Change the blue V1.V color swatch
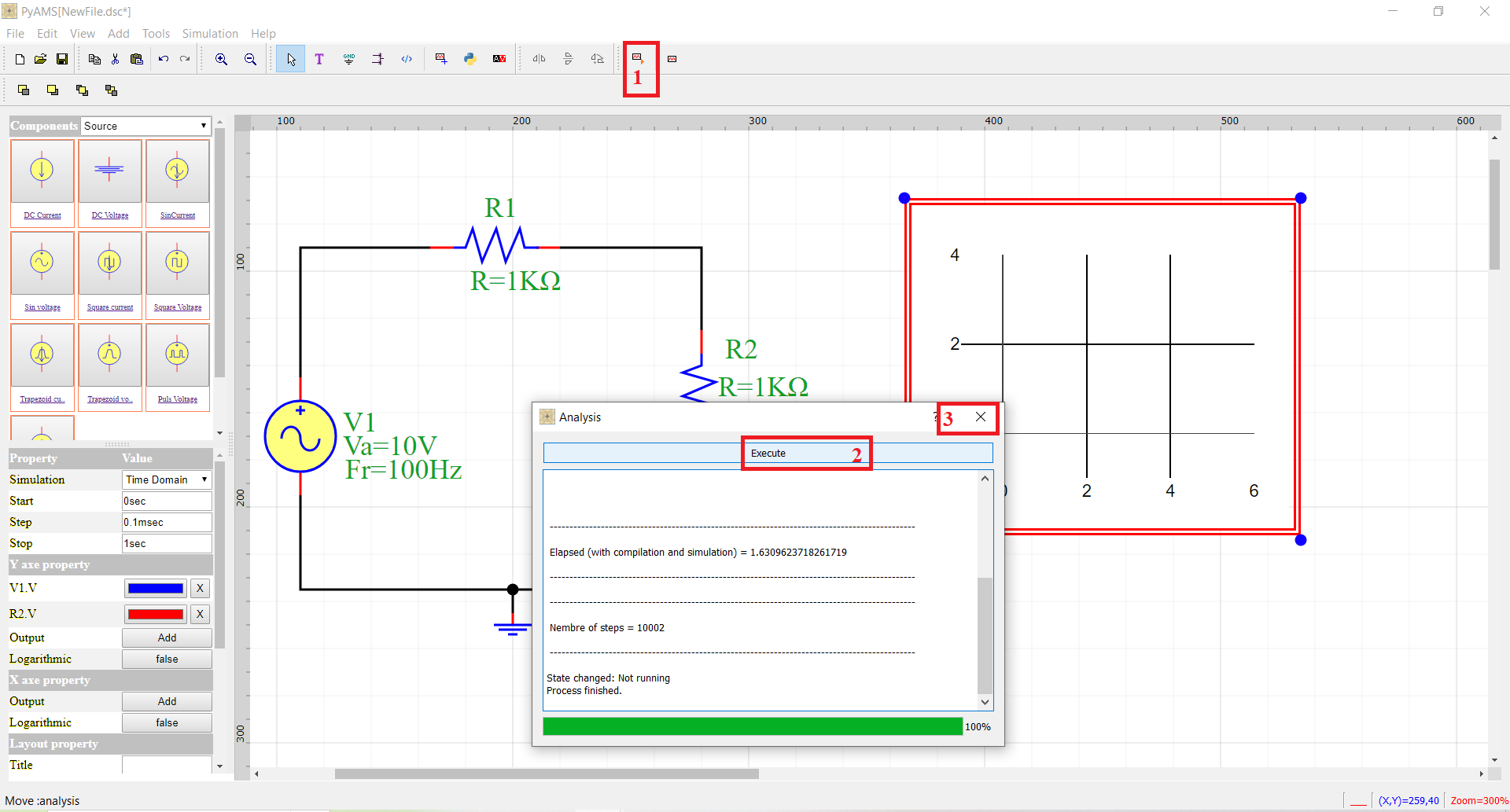1510x812 pixels. point(156,588)
